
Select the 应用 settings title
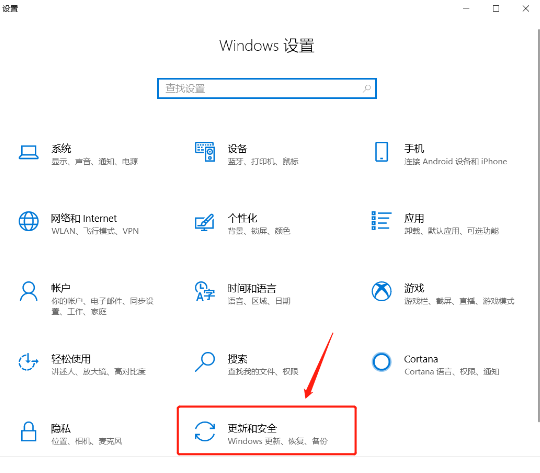pyautogui.click(x=414, y=218)
